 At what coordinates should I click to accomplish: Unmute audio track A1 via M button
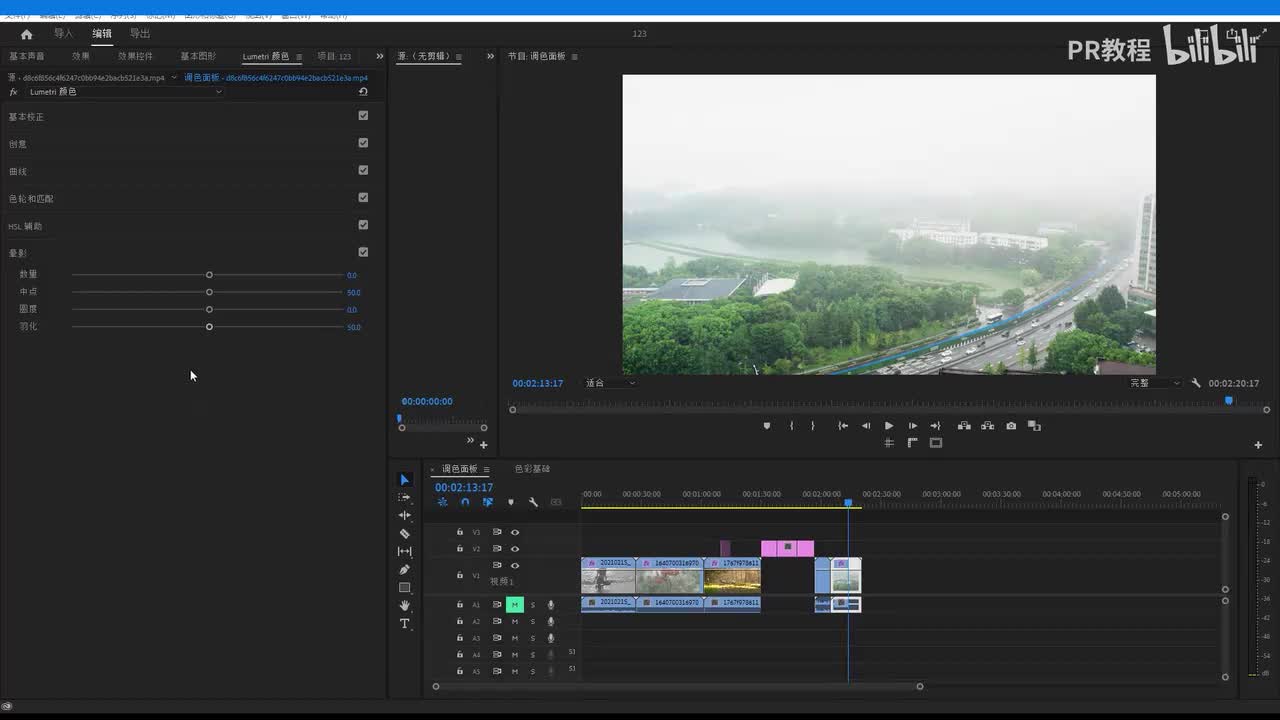[x=514, y=605]
